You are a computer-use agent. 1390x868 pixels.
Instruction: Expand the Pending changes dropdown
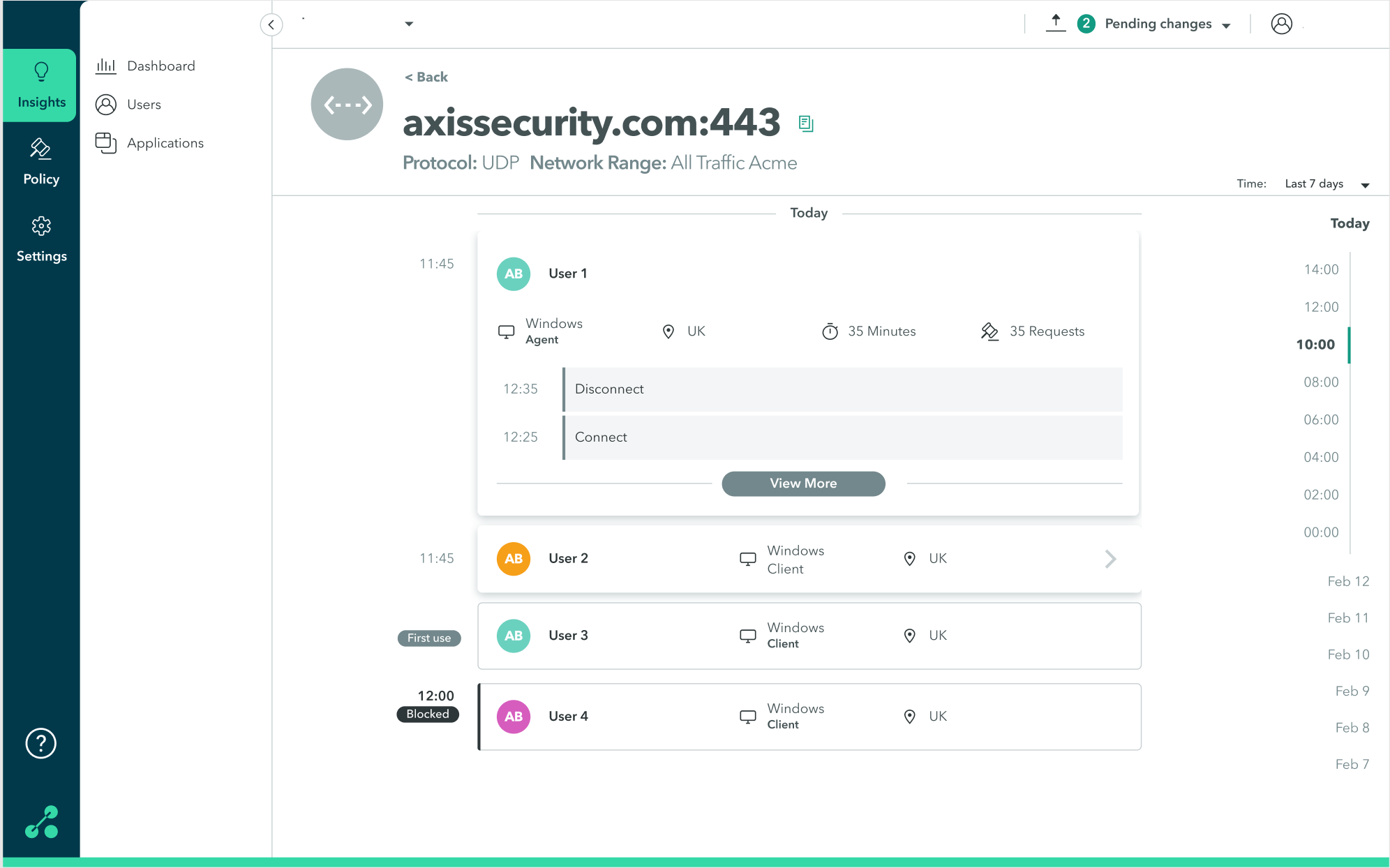1226,25
